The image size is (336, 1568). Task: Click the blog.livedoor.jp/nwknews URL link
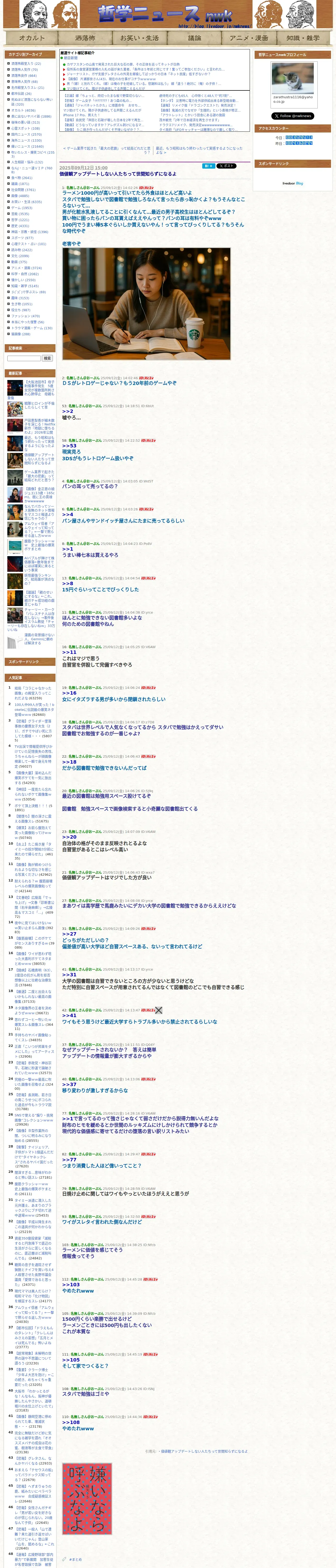point(214,27)
